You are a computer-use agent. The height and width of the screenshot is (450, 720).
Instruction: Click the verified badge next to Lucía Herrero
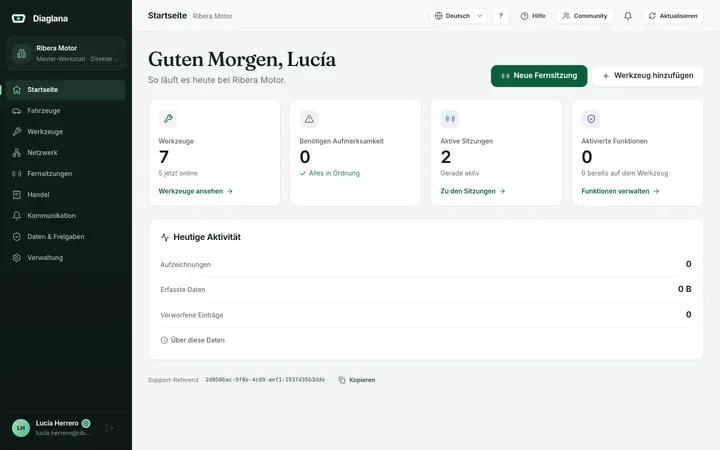click(86, 423)
